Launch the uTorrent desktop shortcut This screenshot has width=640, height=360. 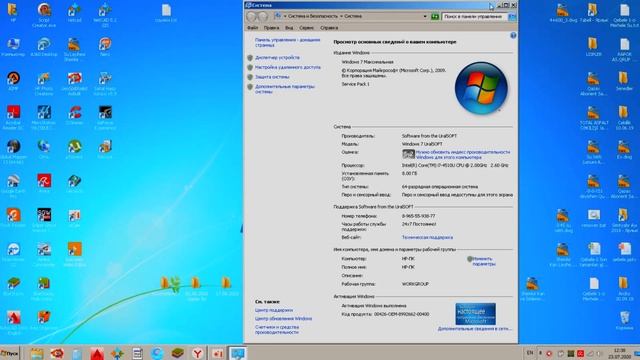75,149
